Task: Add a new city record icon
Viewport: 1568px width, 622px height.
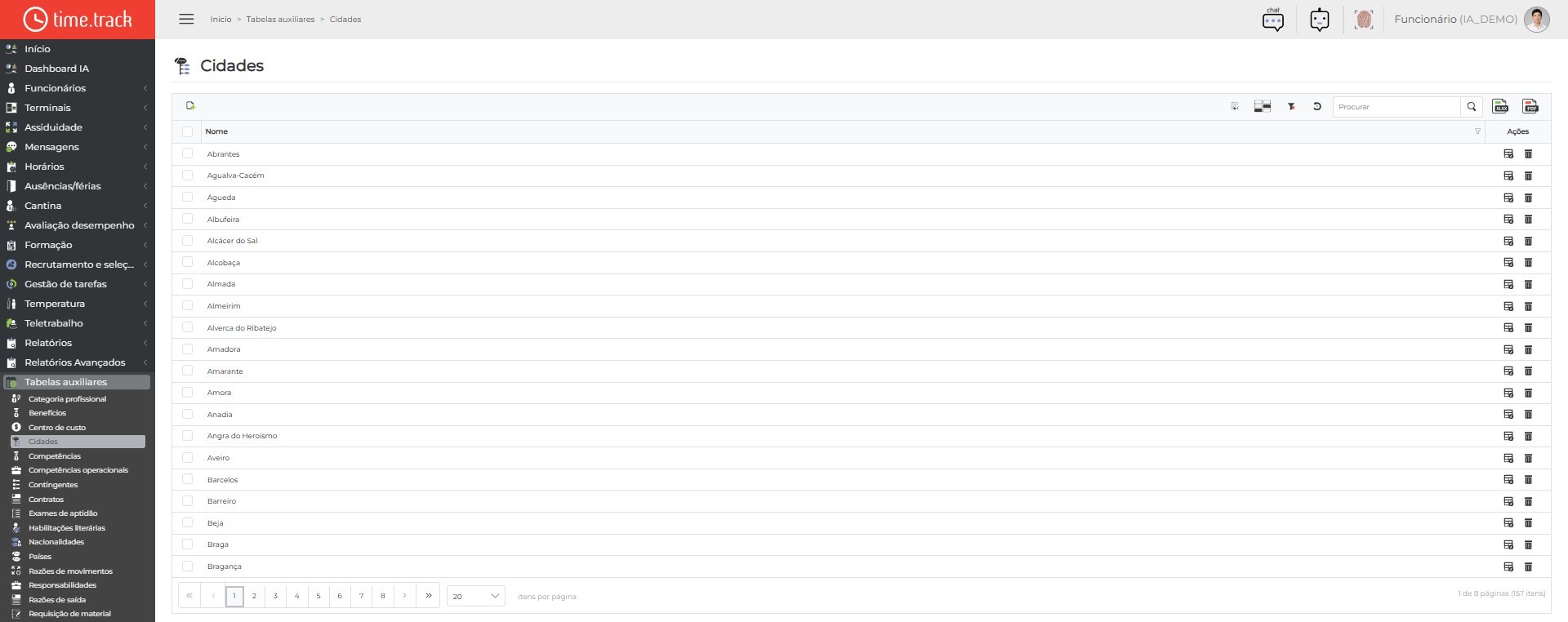Action: pyautogui.click(x=190, y=106)
